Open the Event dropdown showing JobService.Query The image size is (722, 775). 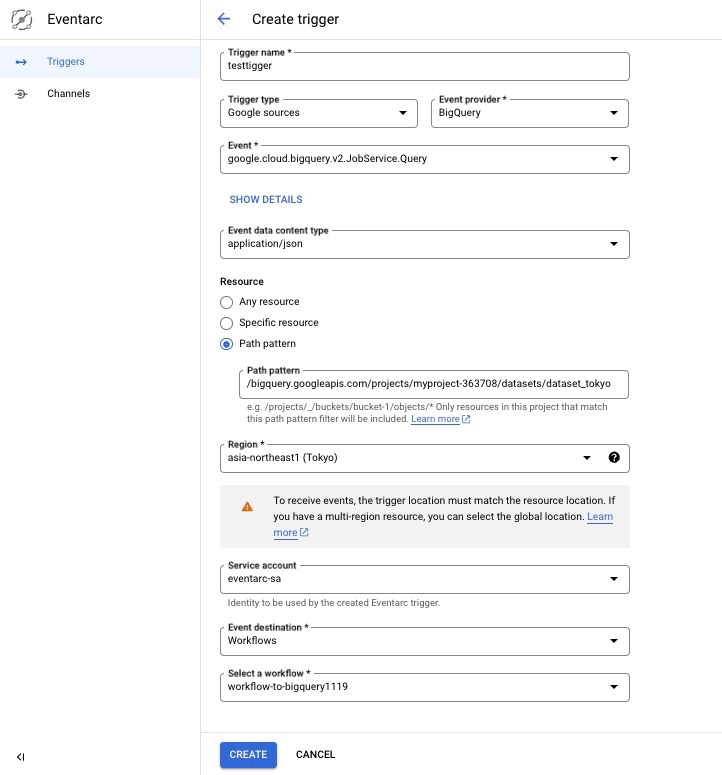pyautogui.click(x=425, y=159)
